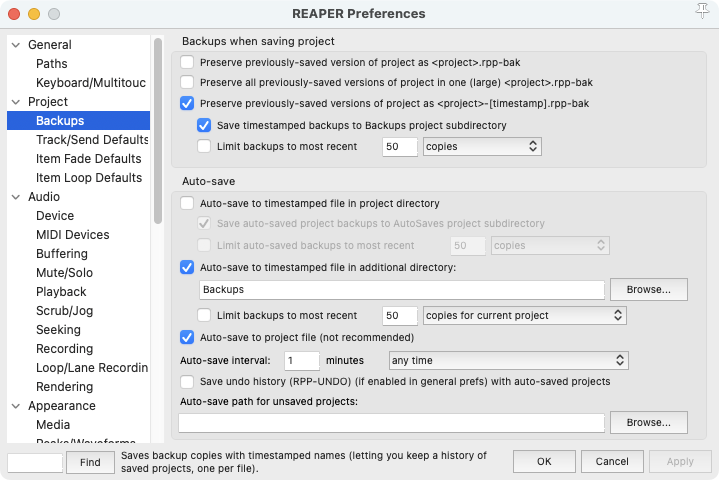
Task: Click the auto-save interval minutes field
Action: tap(301, 360)
